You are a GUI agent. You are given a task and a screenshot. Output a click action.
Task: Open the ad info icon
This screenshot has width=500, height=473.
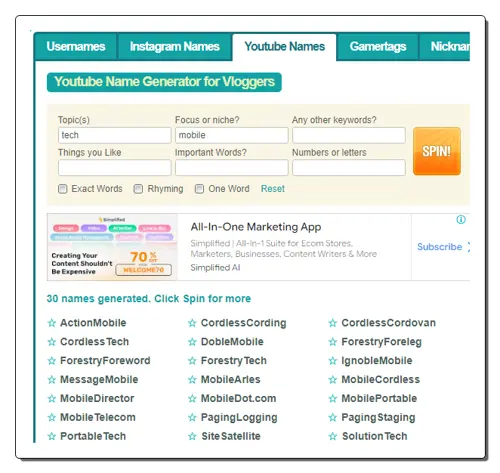[461, 220]
